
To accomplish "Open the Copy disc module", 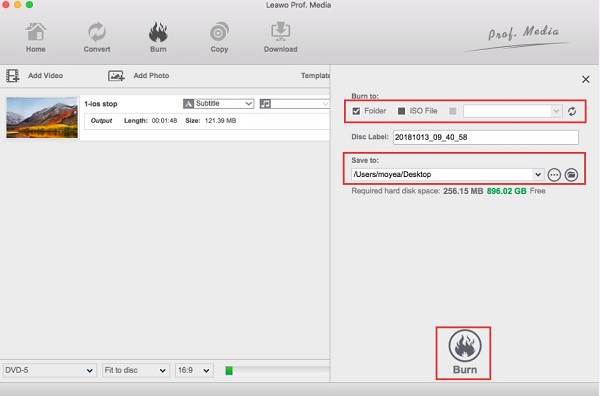I will tap(219, 32).
